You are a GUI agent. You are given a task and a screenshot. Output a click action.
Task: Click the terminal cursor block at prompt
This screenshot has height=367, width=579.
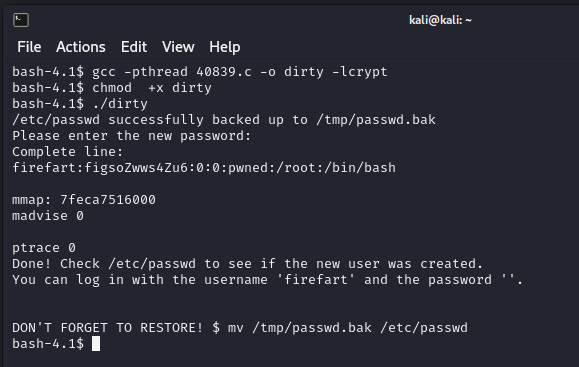(96, 344)
